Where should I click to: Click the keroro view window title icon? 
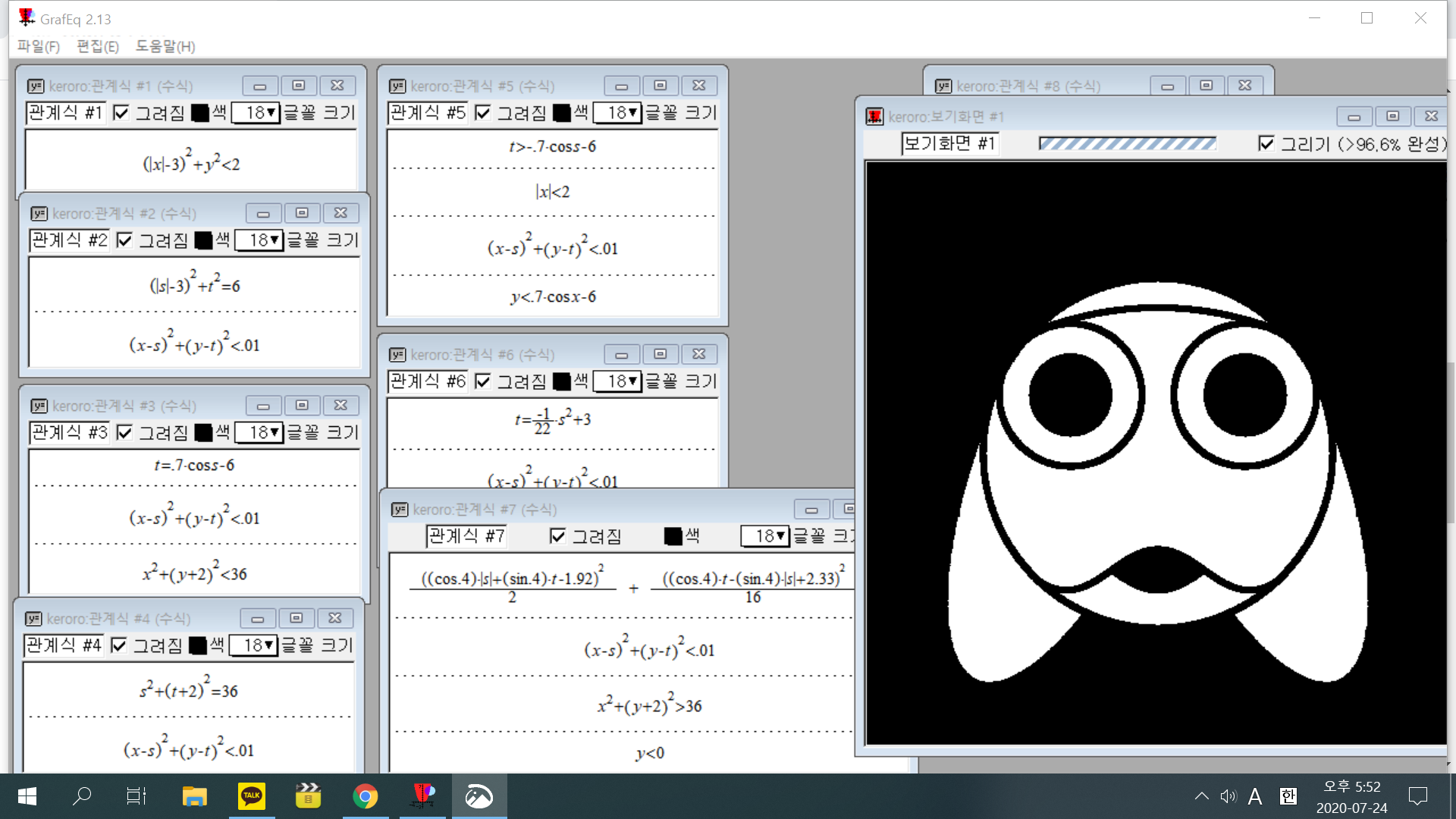(874, 116)
